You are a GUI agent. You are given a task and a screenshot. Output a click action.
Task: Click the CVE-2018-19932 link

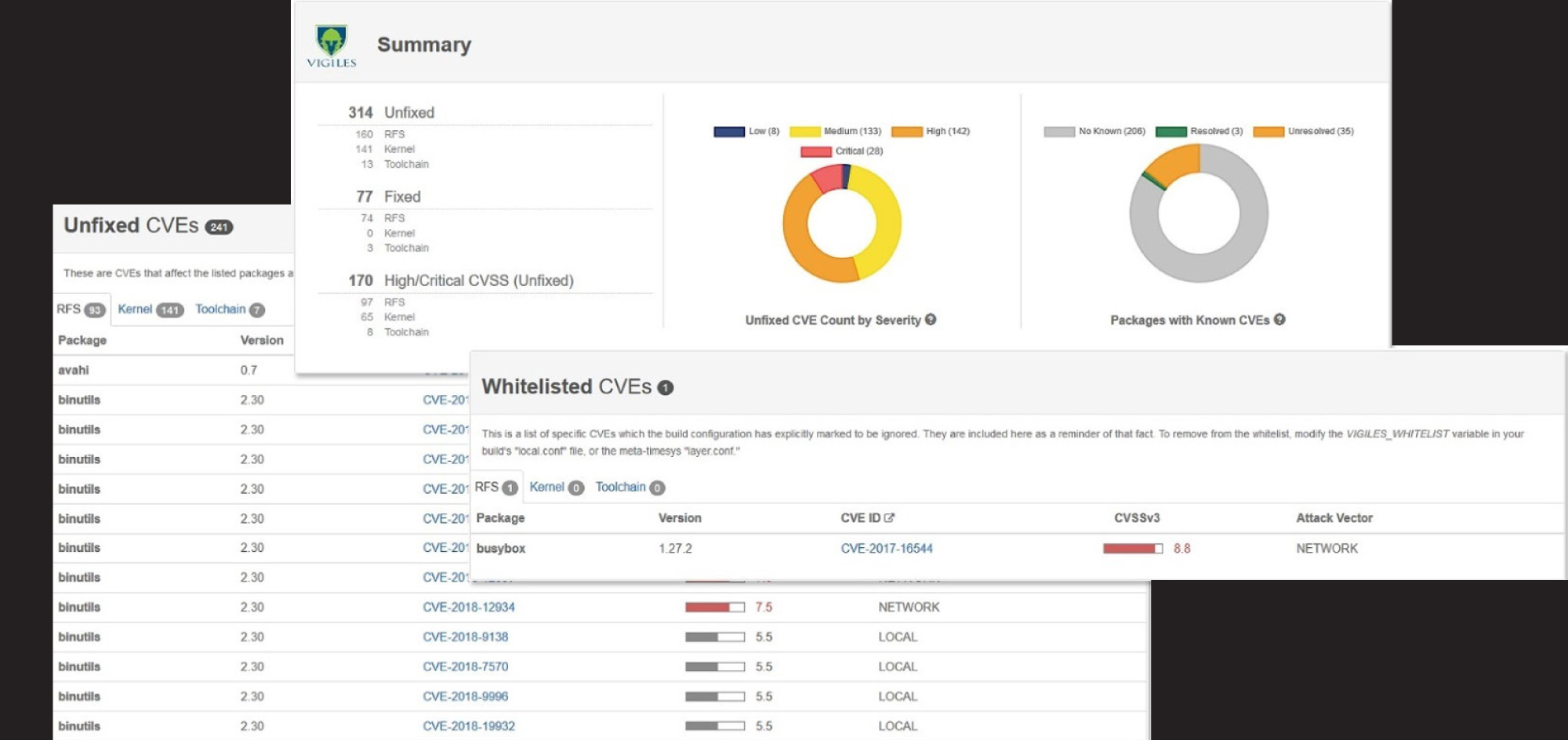click(469, 727)
